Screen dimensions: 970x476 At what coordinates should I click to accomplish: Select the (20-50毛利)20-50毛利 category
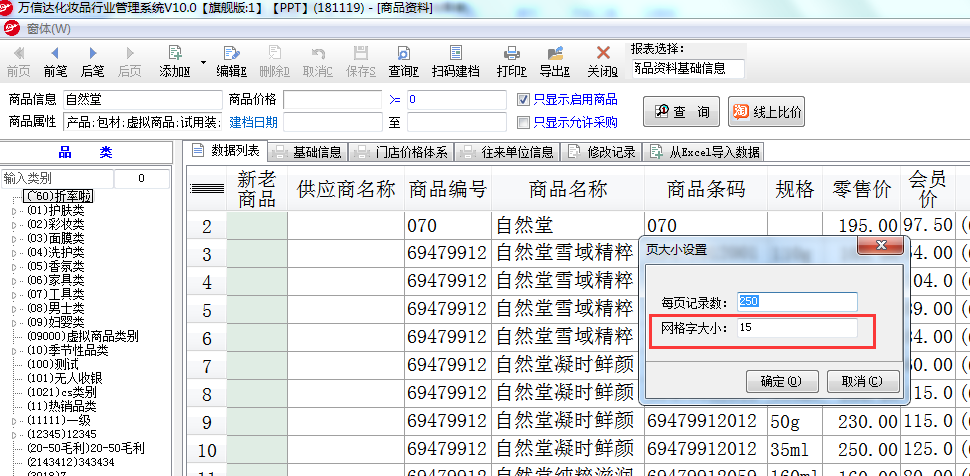click(x=85, y=448)
